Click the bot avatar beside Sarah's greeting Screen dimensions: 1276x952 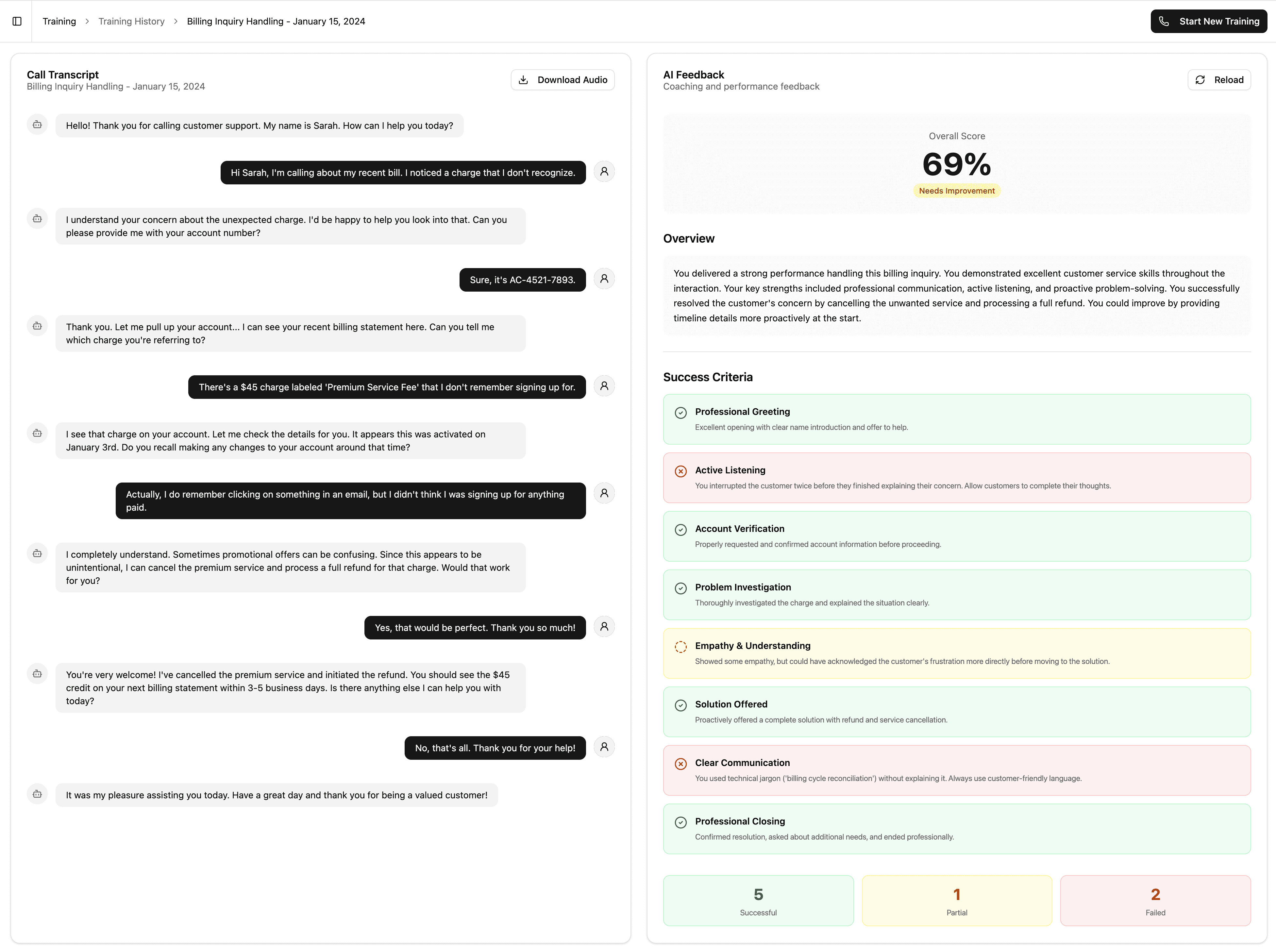point(38,125)
